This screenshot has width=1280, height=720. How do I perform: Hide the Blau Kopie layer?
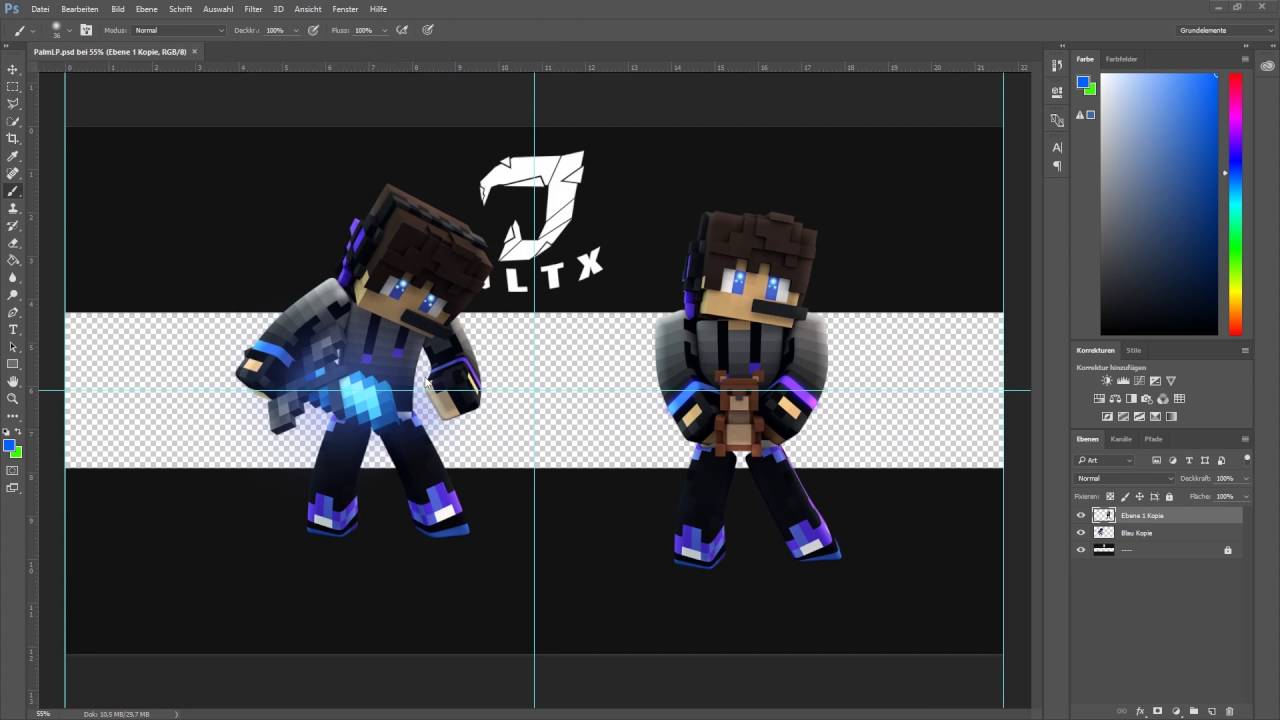(x=1080, y=533)
